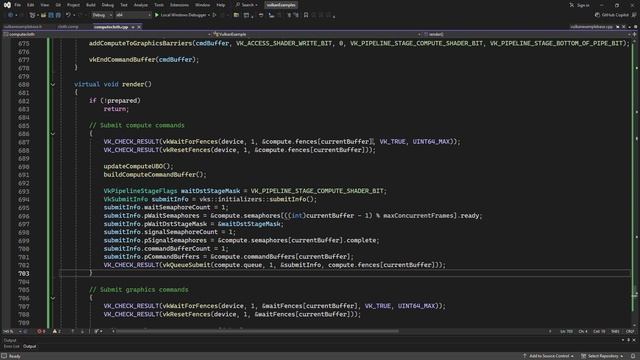Viewport: 640px width, 360px height.
Task: Open the Analyze menu
Action: pos(141,5)
